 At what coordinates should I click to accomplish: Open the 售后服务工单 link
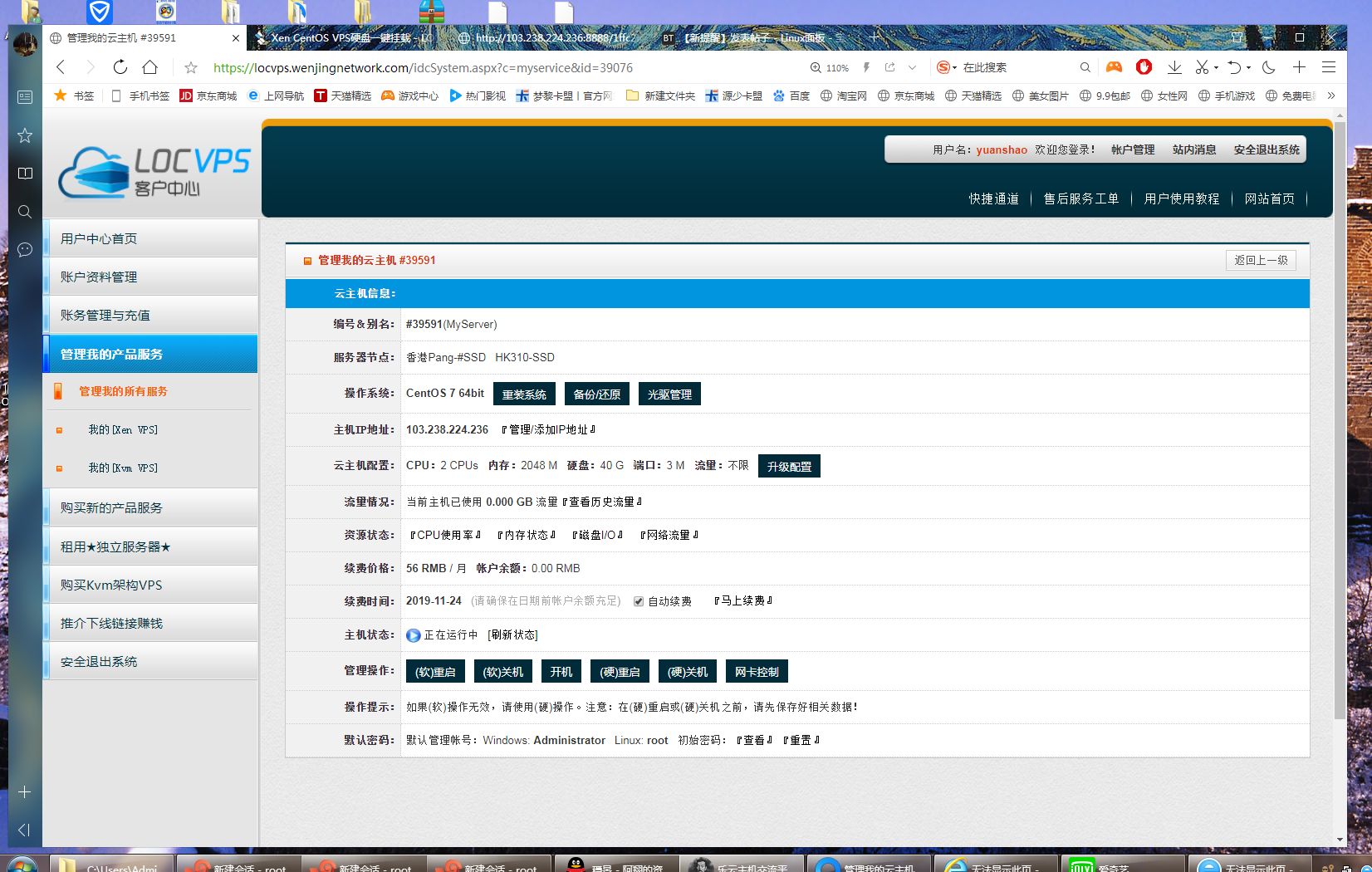coord(1081,198)
